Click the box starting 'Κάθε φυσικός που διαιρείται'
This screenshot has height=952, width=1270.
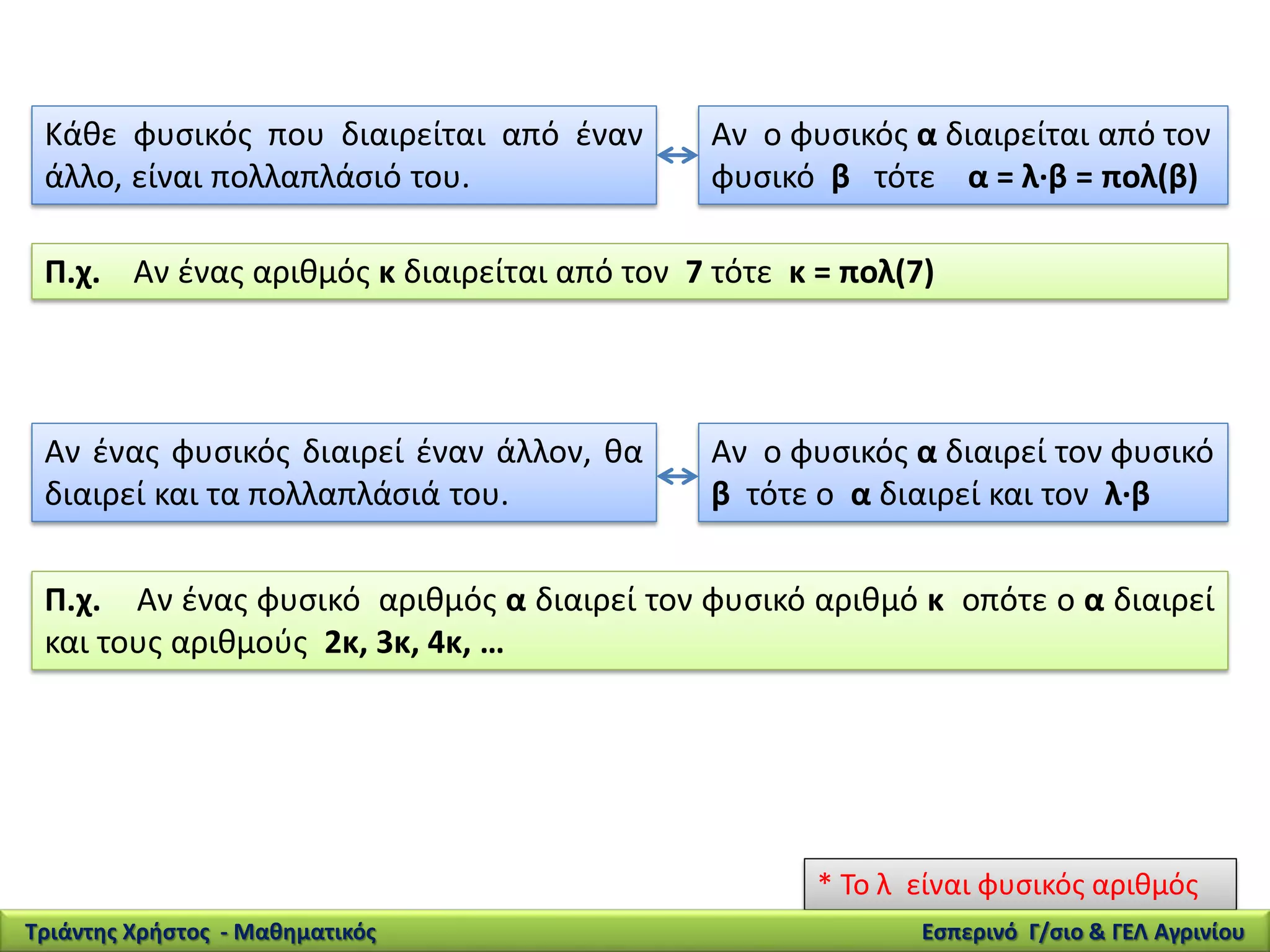point(344,155)
